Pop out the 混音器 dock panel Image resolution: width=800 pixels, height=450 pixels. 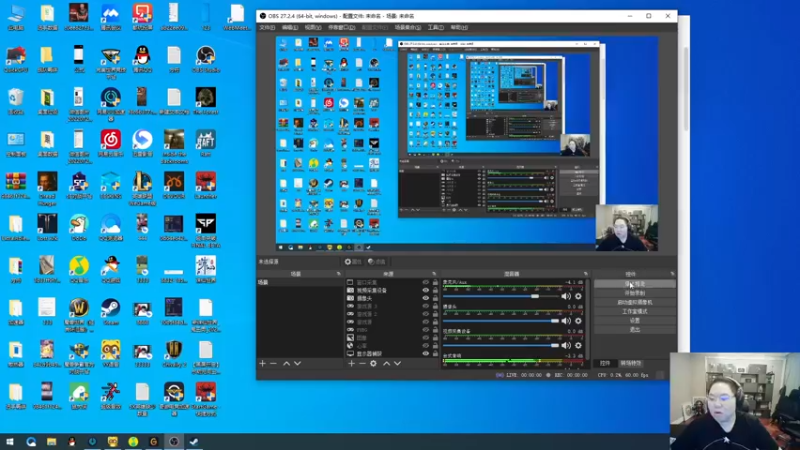pyautogui.click(x=585, y=274)
